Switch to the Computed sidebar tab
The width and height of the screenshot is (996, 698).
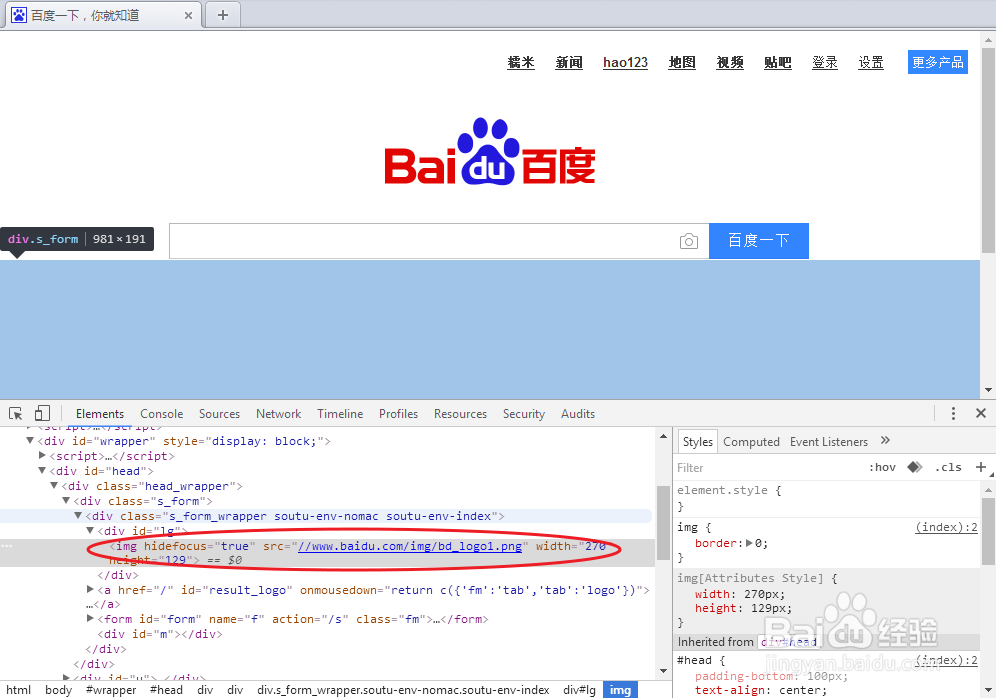point(751,441)
